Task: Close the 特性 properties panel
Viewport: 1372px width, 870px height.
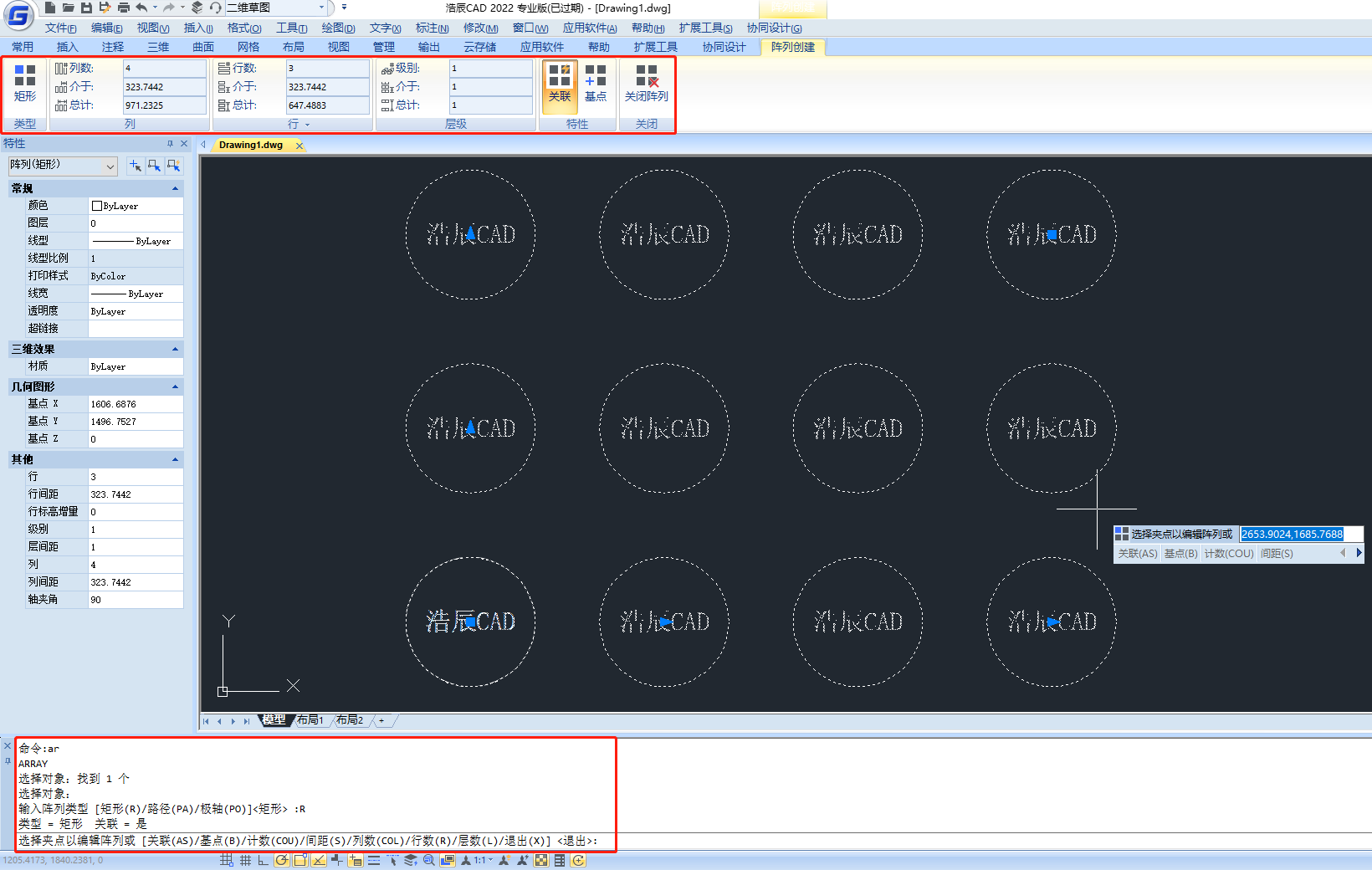Action: pos(184,144)
